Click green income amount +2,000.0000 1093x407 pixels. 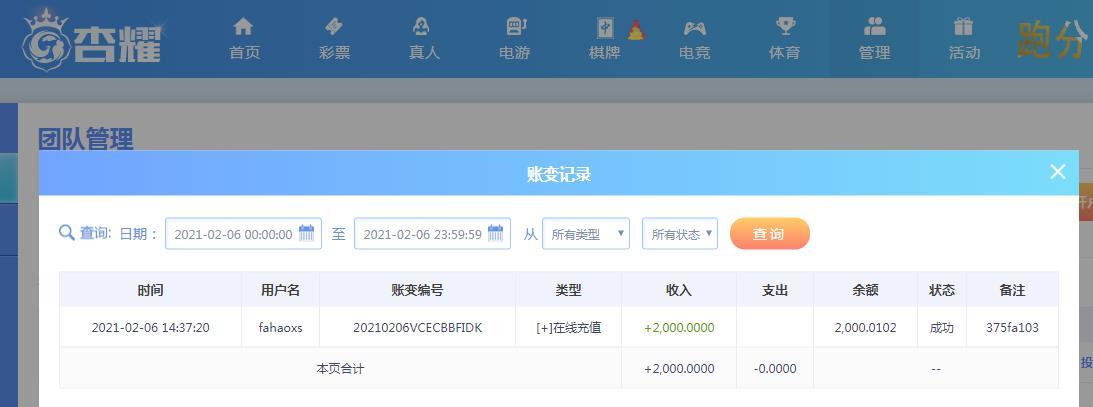pos(679,328)
